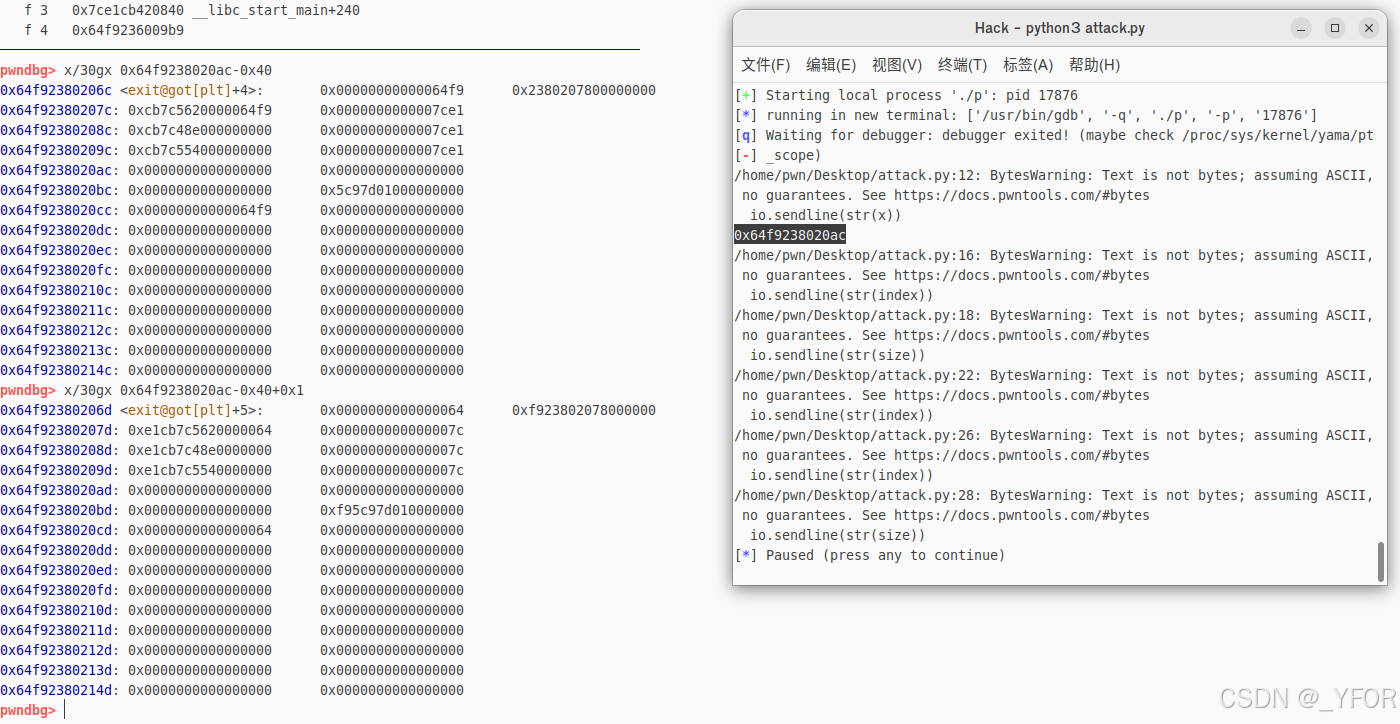Image resolution: width=1400 pixels, height=724 pixels.
Task: Open the 帮助(H) menu
Action: (1095, 65)
